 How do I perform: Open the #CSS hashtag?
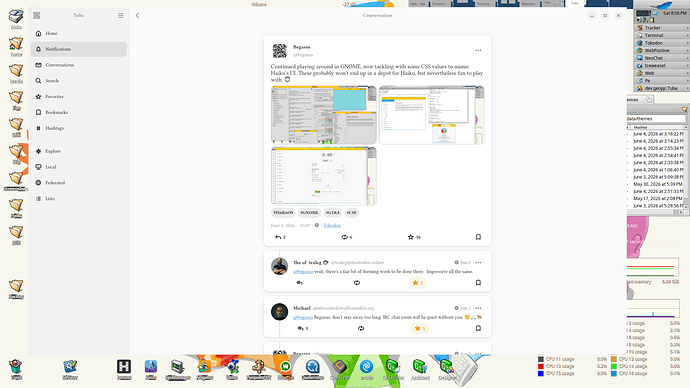click(351, 212)
